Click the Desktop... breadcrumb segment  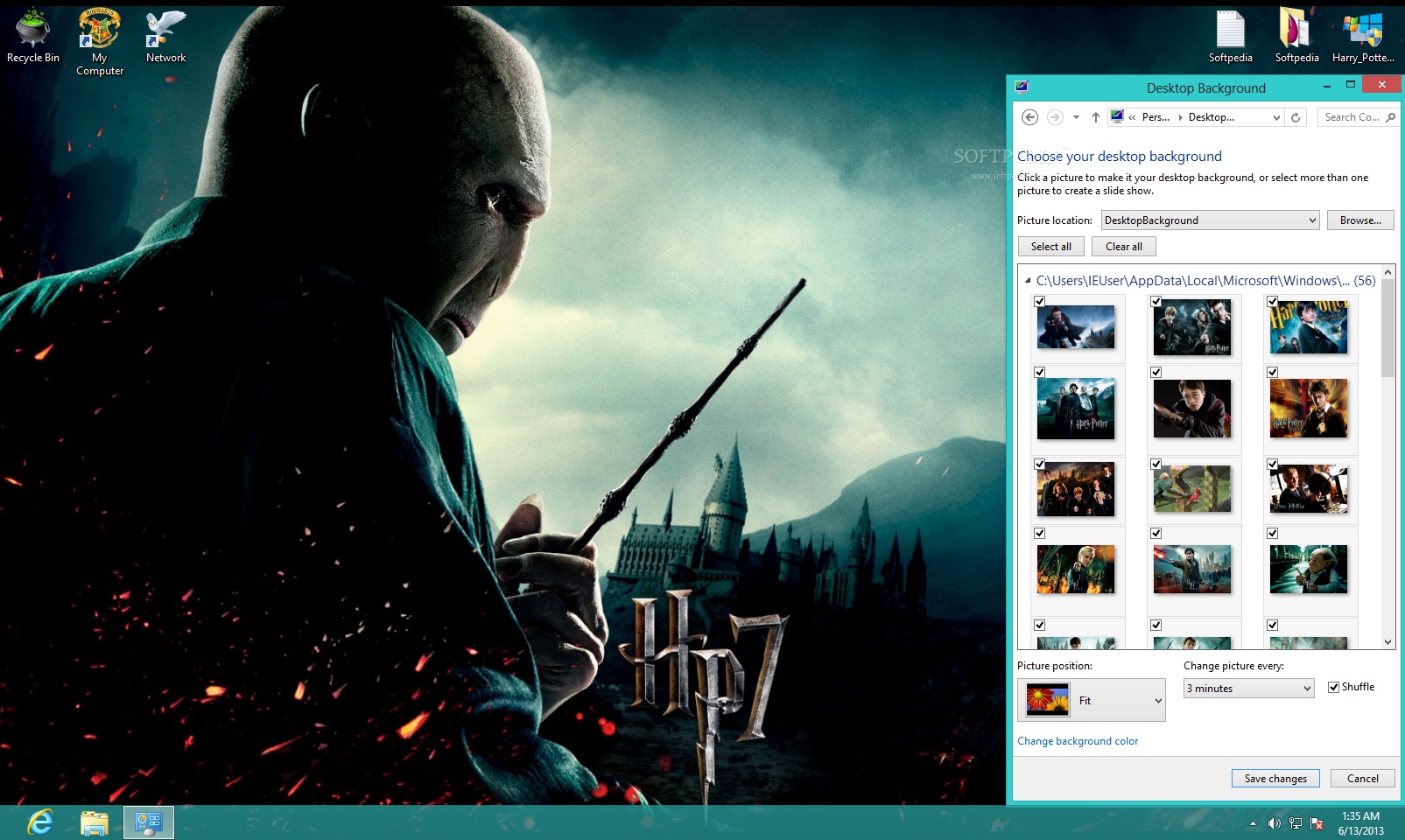(1212, 117)
